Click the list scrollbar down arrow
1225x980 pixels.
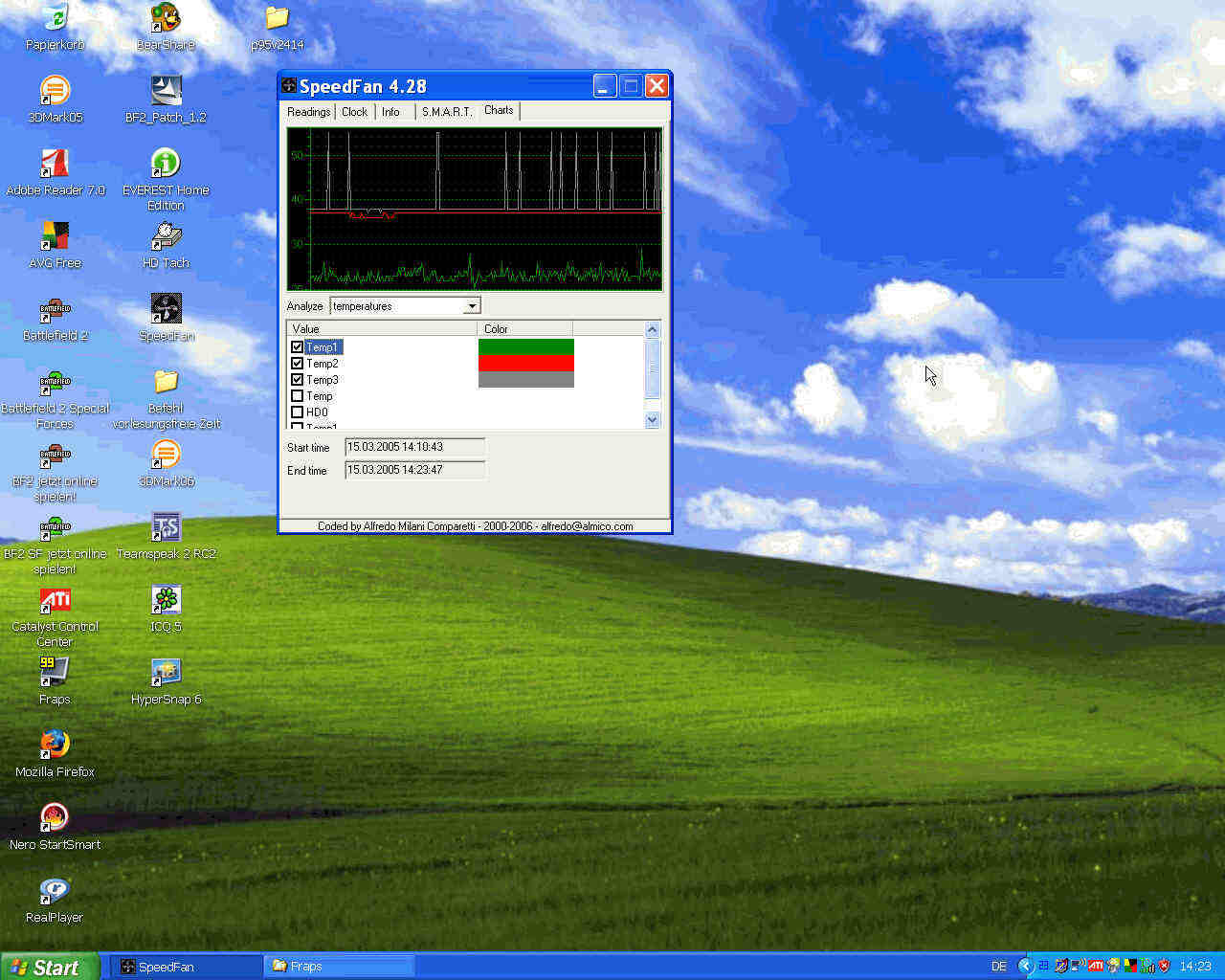coord(653,420)
